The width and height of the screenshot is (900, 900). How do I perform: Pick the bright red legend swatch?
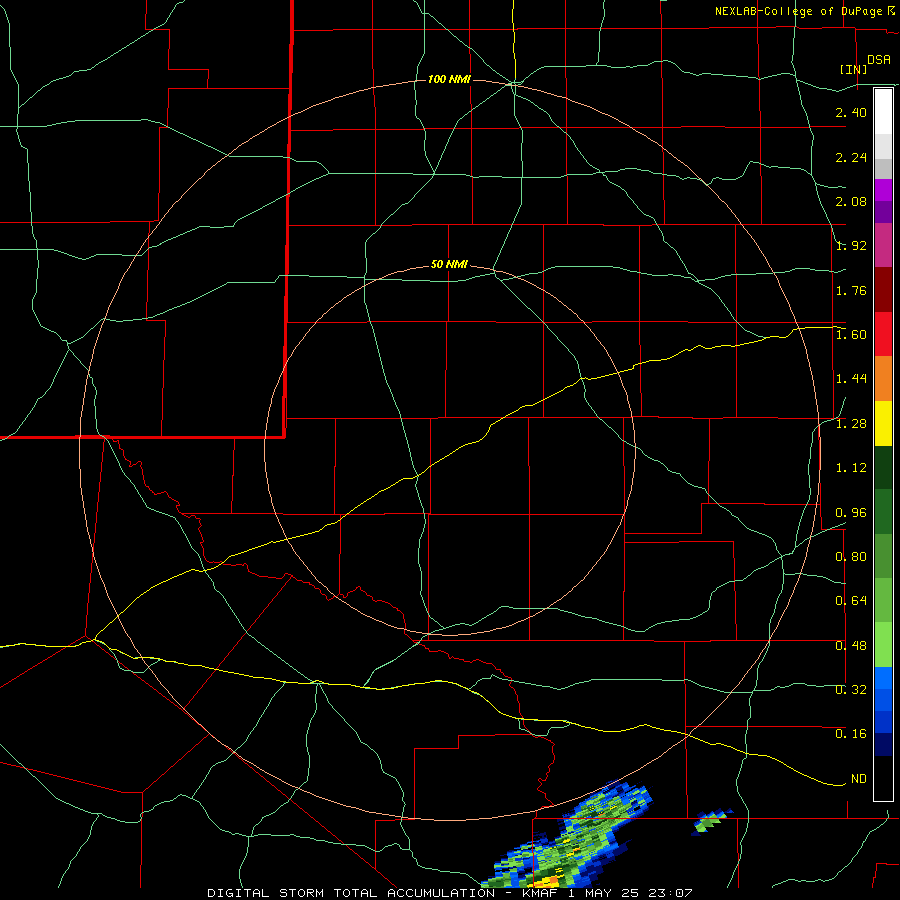click(883, 334)
